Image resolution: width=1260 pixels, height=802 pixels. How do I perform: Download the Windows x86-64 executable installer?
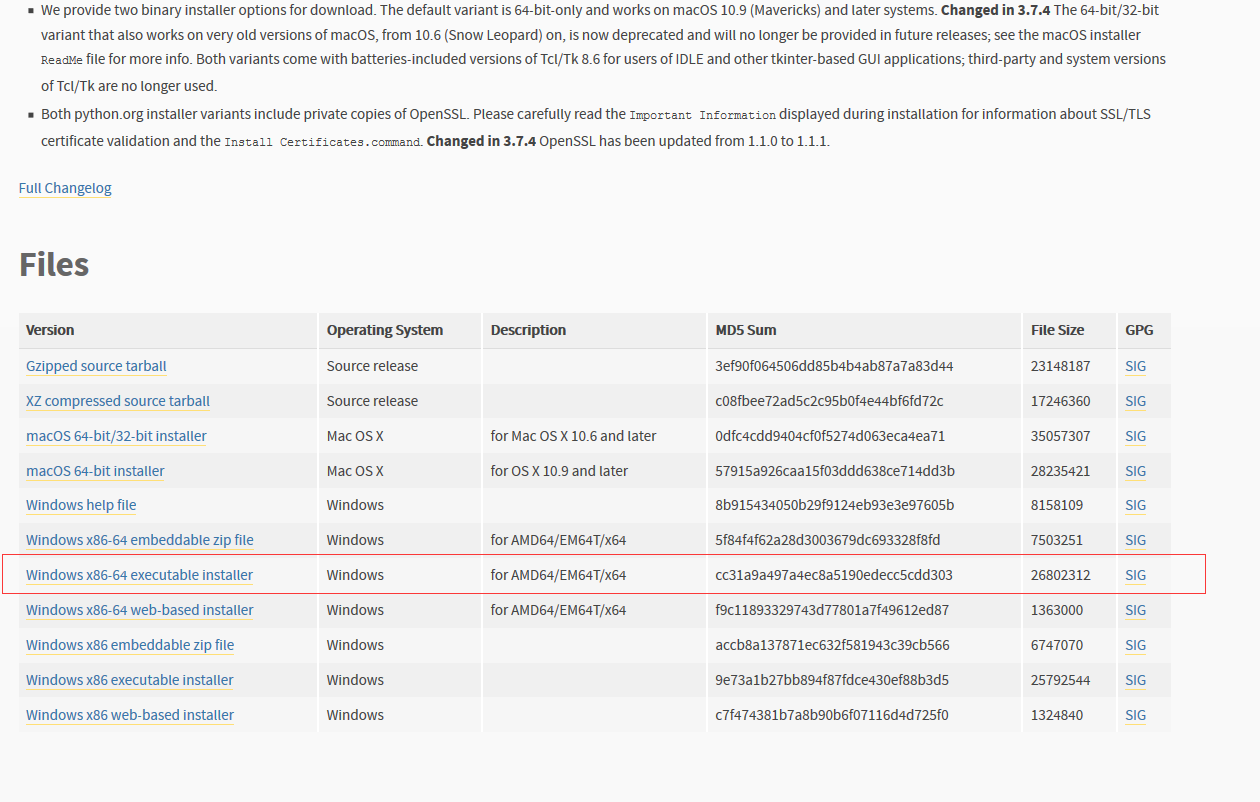point(138,575)
